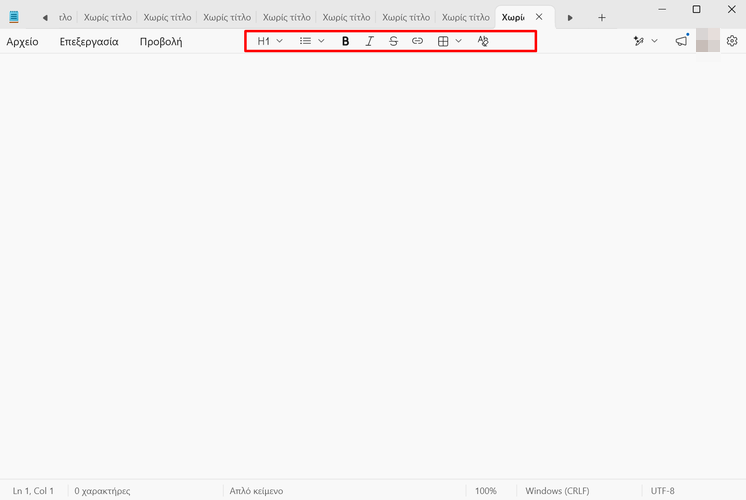Image resolution: width=746 pixels, height=500 pixels.
Task: Toggle italic formatting
Action: point(369,41)
